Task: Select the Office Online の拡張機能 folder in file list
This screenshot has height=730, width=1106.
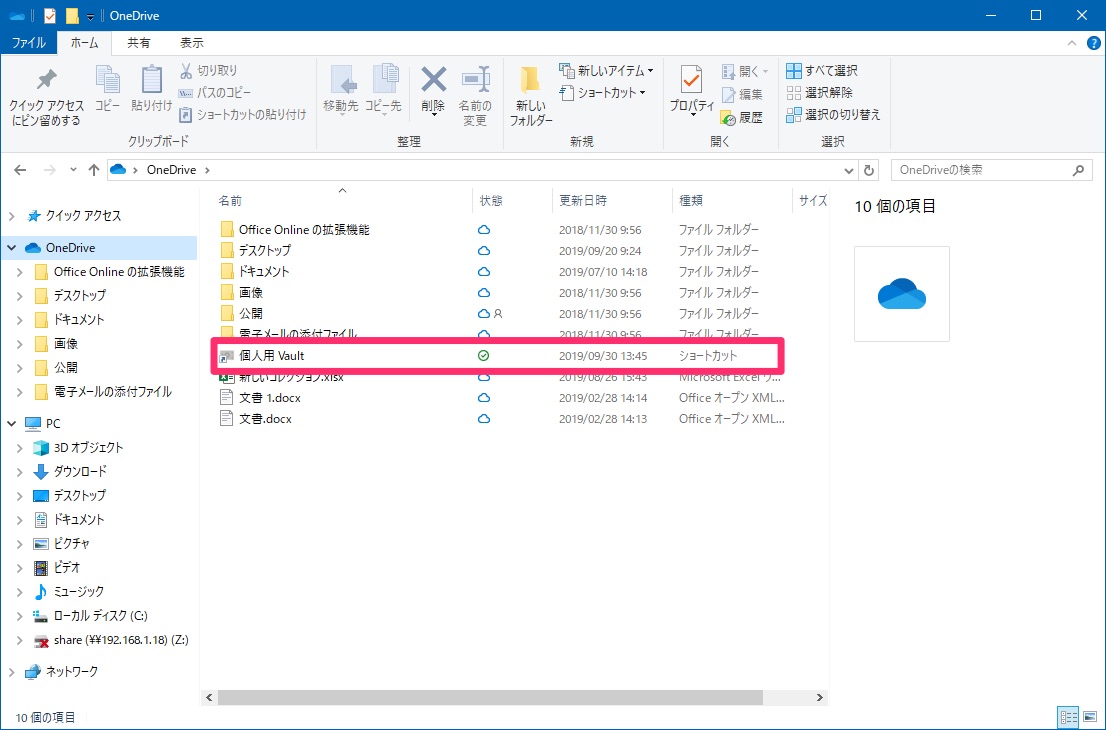Action: (304, 230)
